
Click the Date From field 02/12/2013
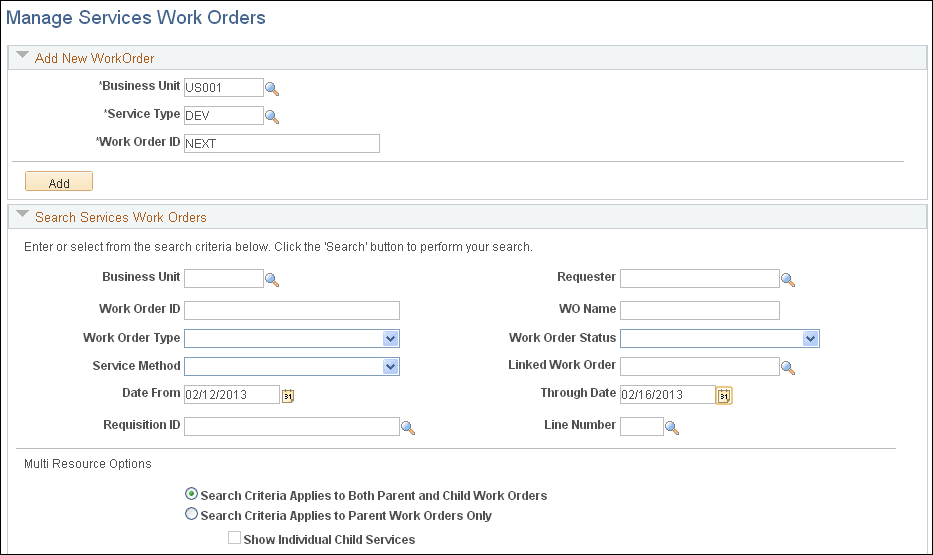[x=231, y=394]
